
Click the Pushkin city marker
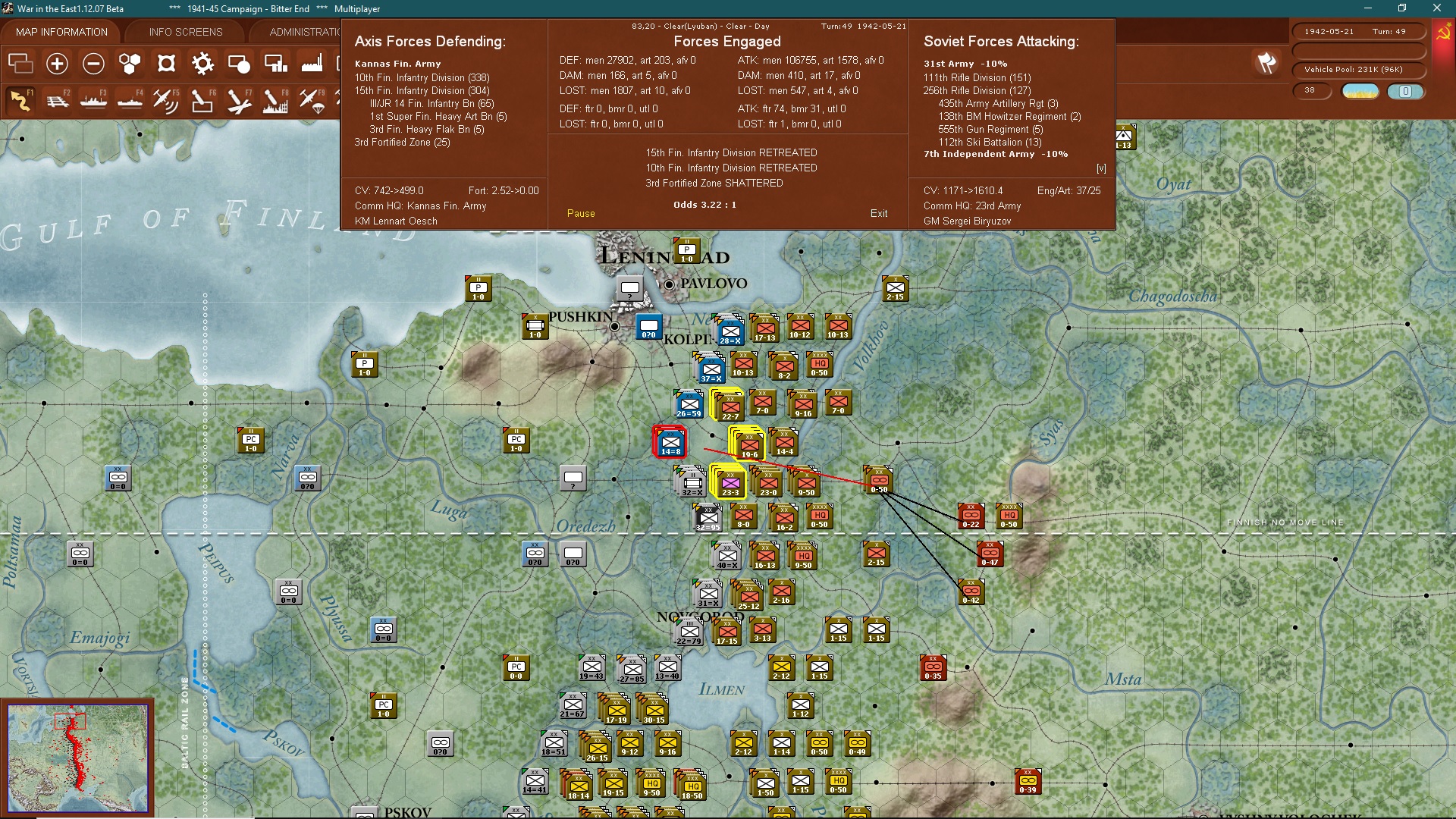[614, 327]
